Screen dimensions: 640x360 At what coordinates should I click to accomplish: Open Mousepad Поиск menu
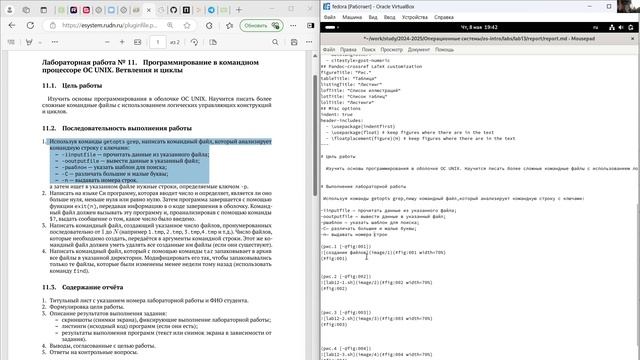point(368,49)
